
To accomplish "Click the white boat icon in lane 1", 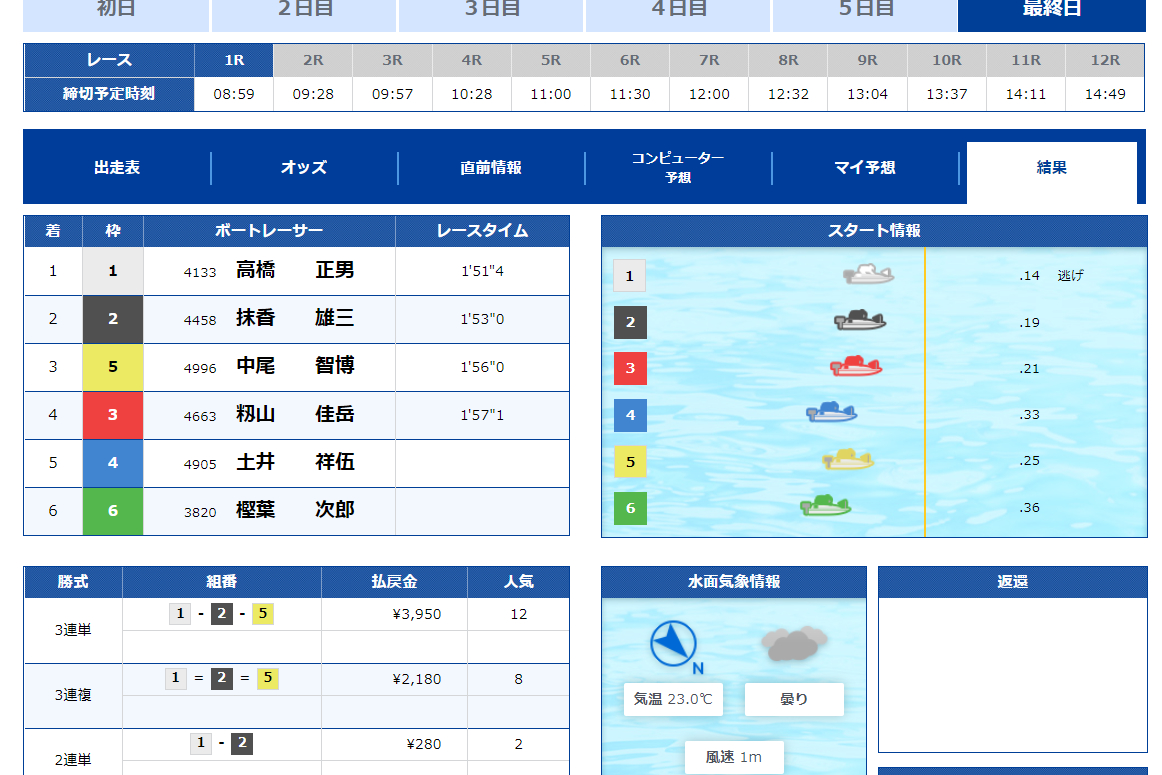I will click(x=869, y=275).
